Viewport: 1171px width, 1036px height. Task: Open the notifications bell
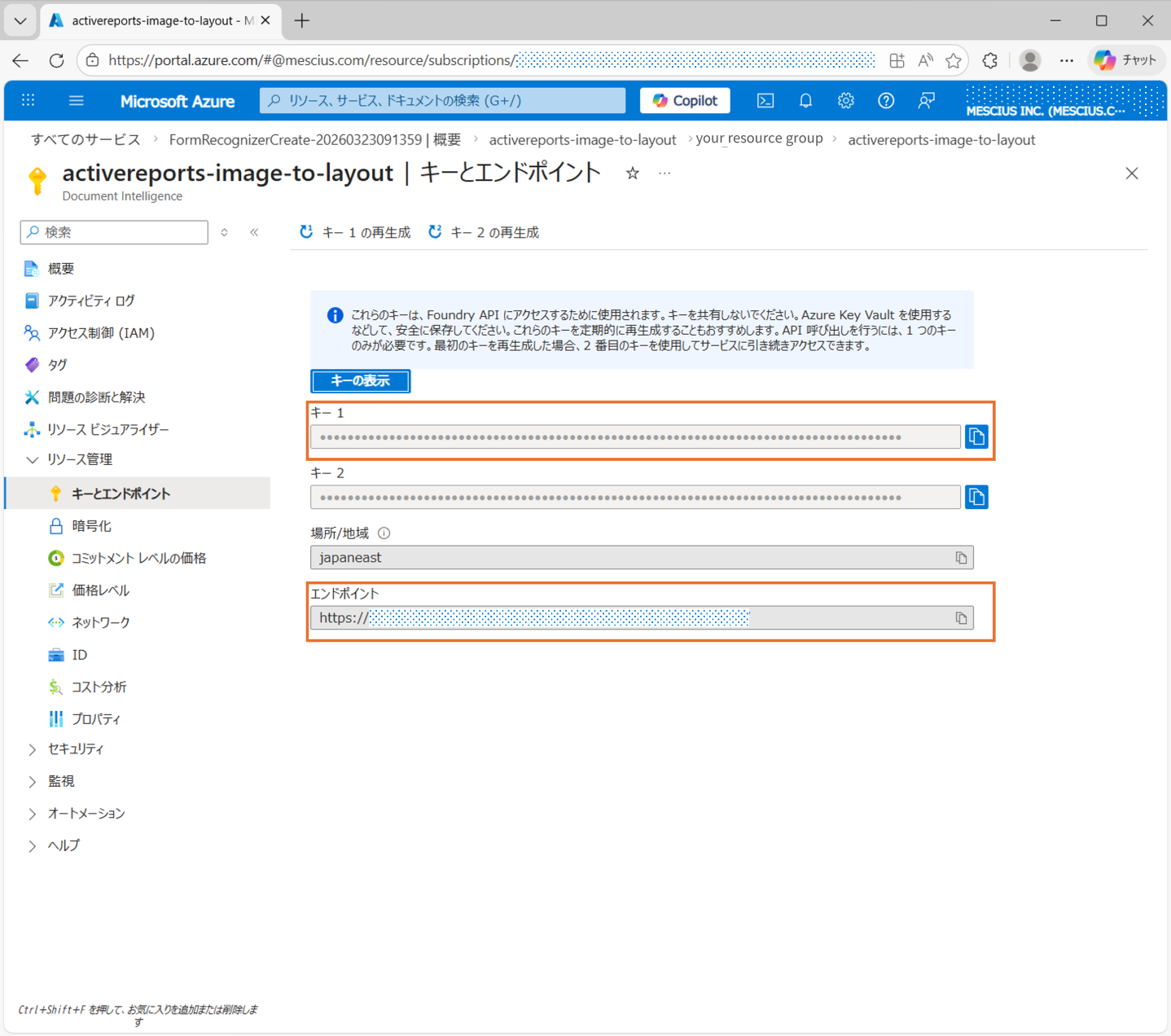point(805,100)
